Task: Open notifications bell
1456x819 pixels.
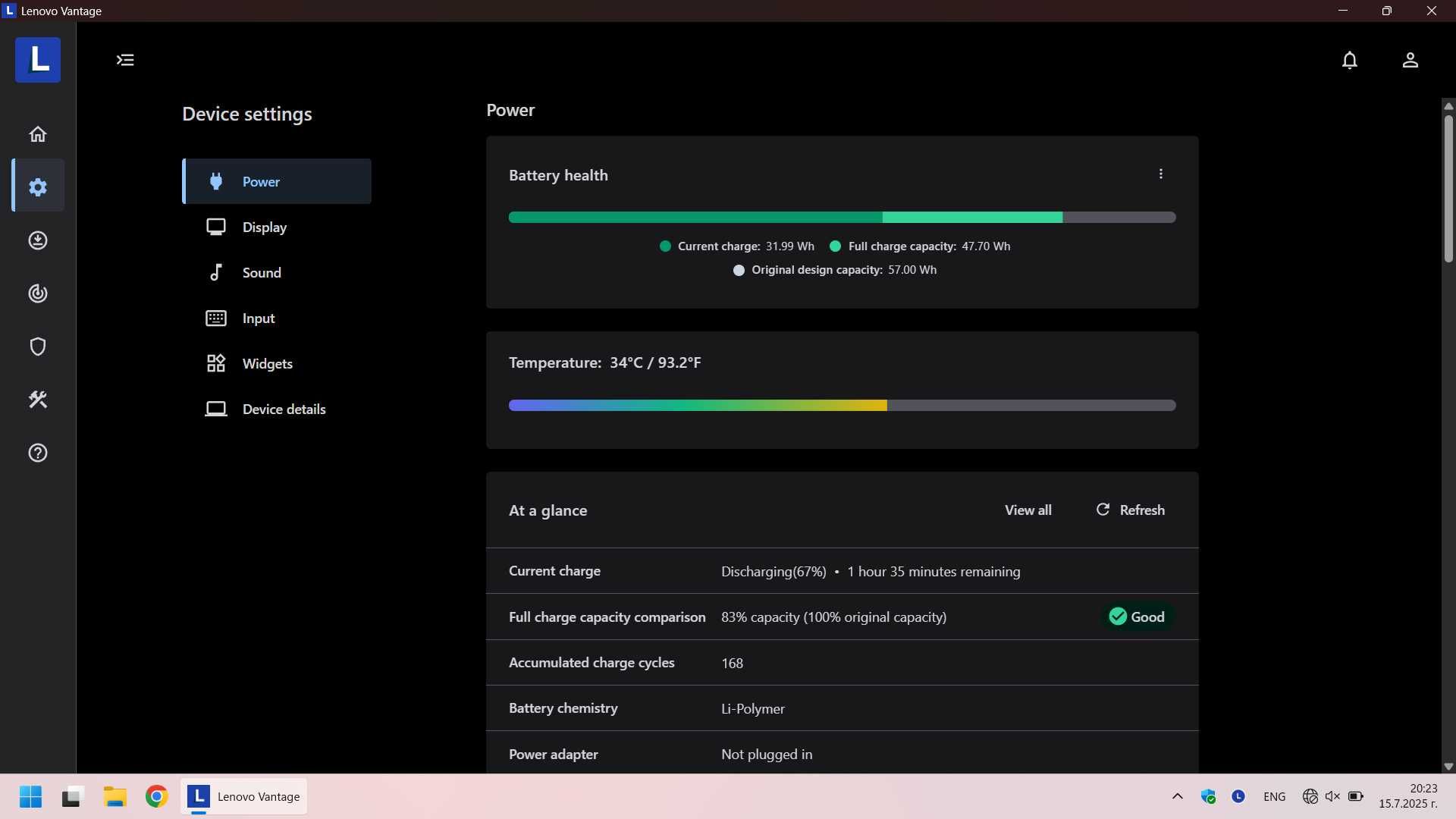Action: (x=1350, y=60)
